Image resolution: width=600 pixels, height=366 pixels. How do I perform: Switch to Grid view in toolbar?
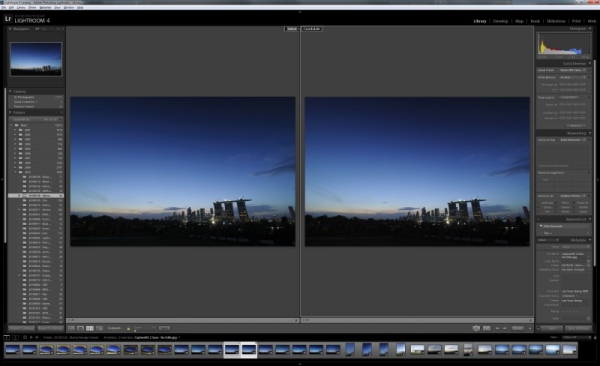click(71, 328)
